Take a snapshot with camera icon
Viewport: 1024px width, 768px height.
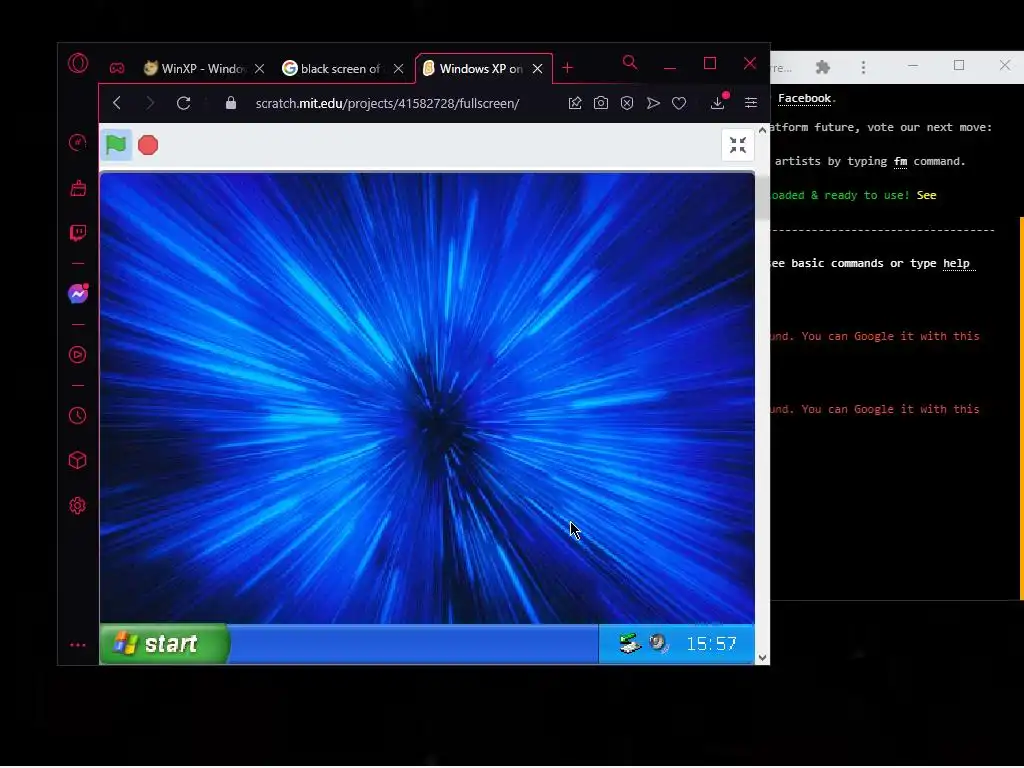pyautogui.click(x=601, y=103)
